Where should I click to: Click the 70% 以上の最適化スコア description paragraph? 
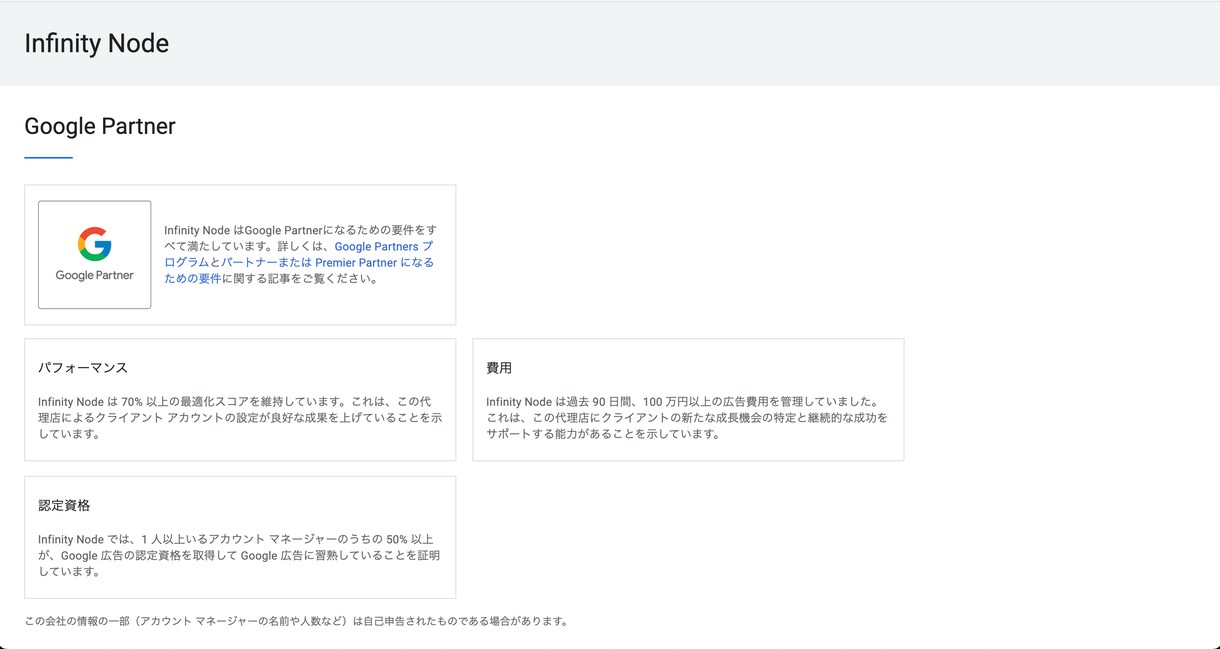pyautogui.click(x=240, y=418)
